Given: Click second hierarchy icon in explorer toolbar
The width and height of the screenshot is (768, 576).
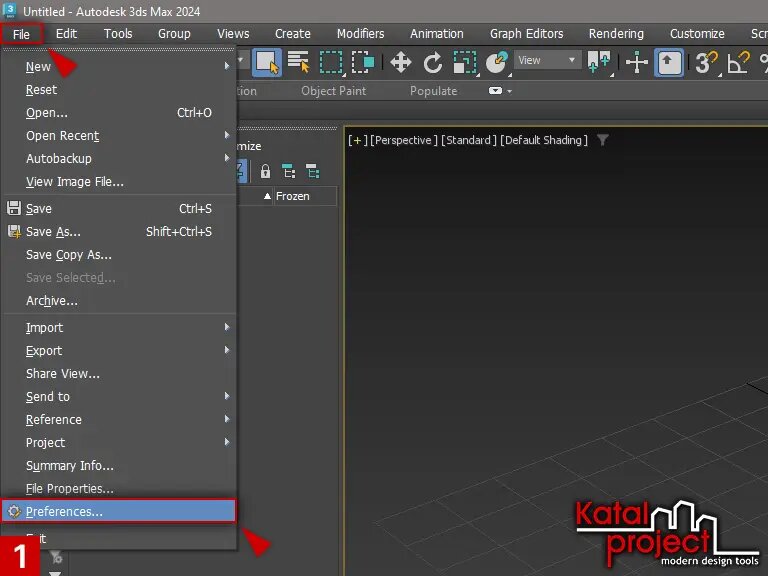Looking at the screenshot, I should coord(312,171).
